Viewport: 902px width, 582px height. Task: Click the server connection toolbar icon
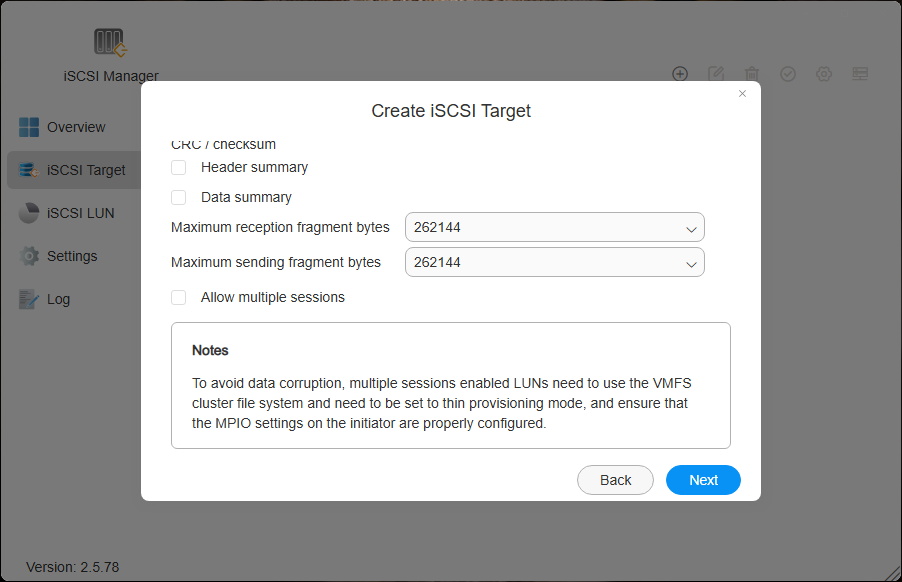click(x=860, y=74)
